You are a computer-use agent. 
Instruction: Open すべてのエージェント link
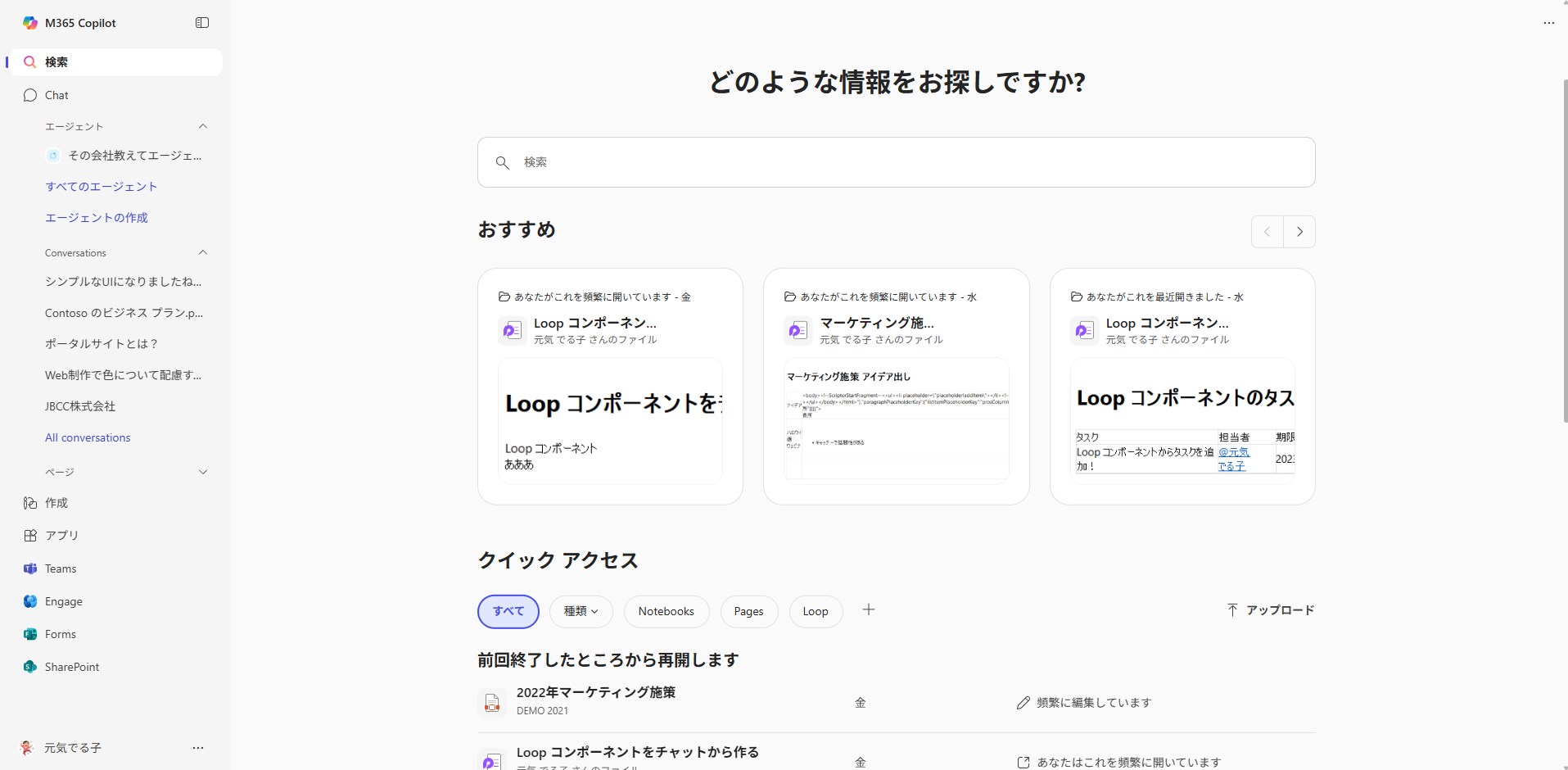click(102, 187)
